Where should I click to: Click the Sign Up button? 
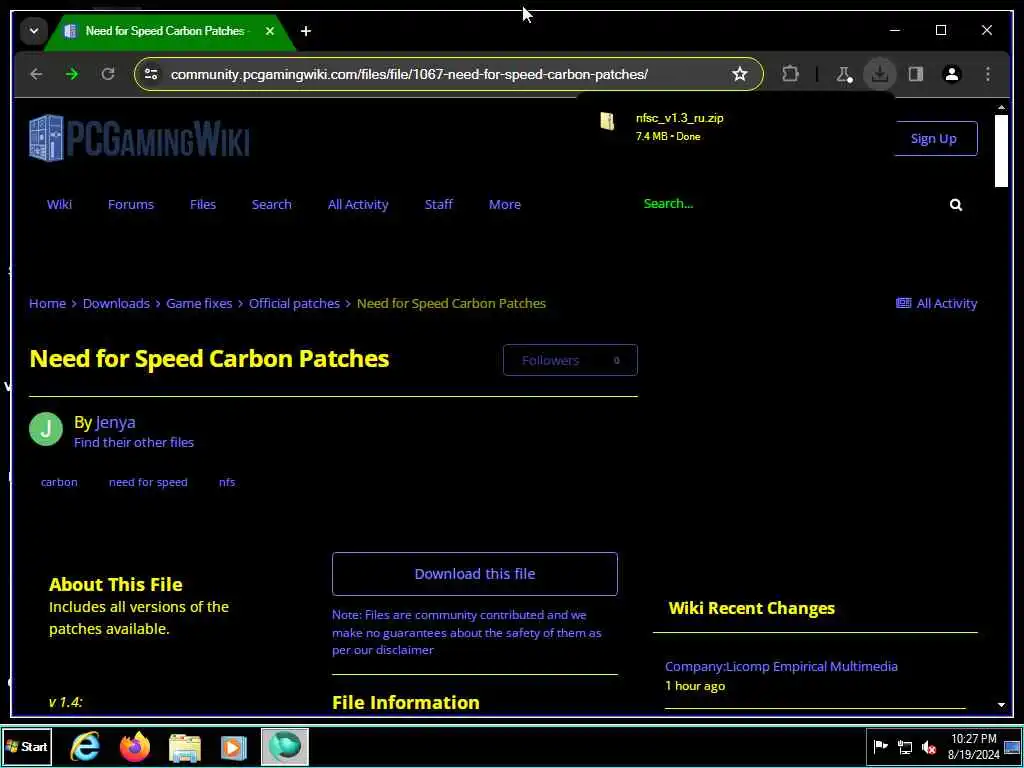click(x=934, y=138)
